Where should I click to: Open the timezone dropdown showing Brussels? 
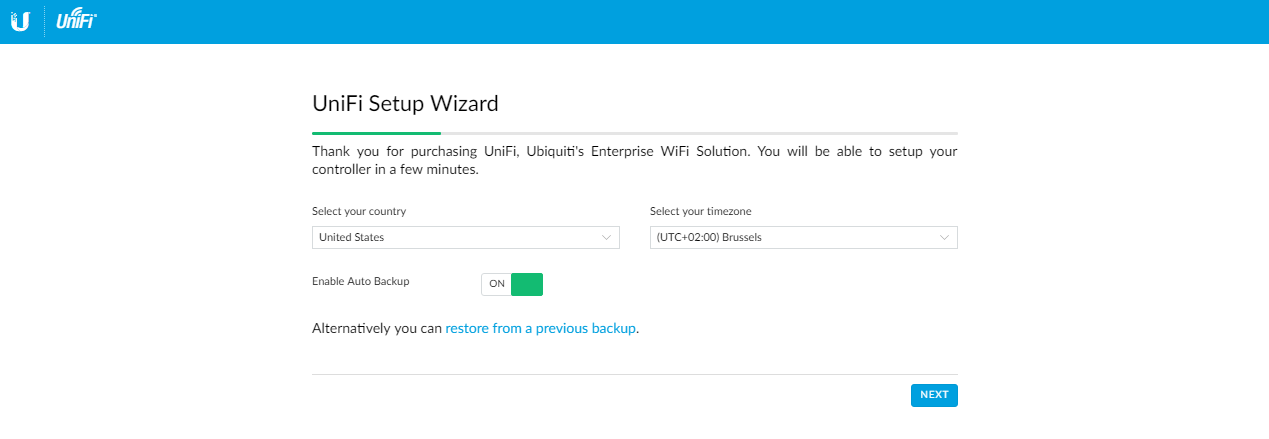click(804, 237)
